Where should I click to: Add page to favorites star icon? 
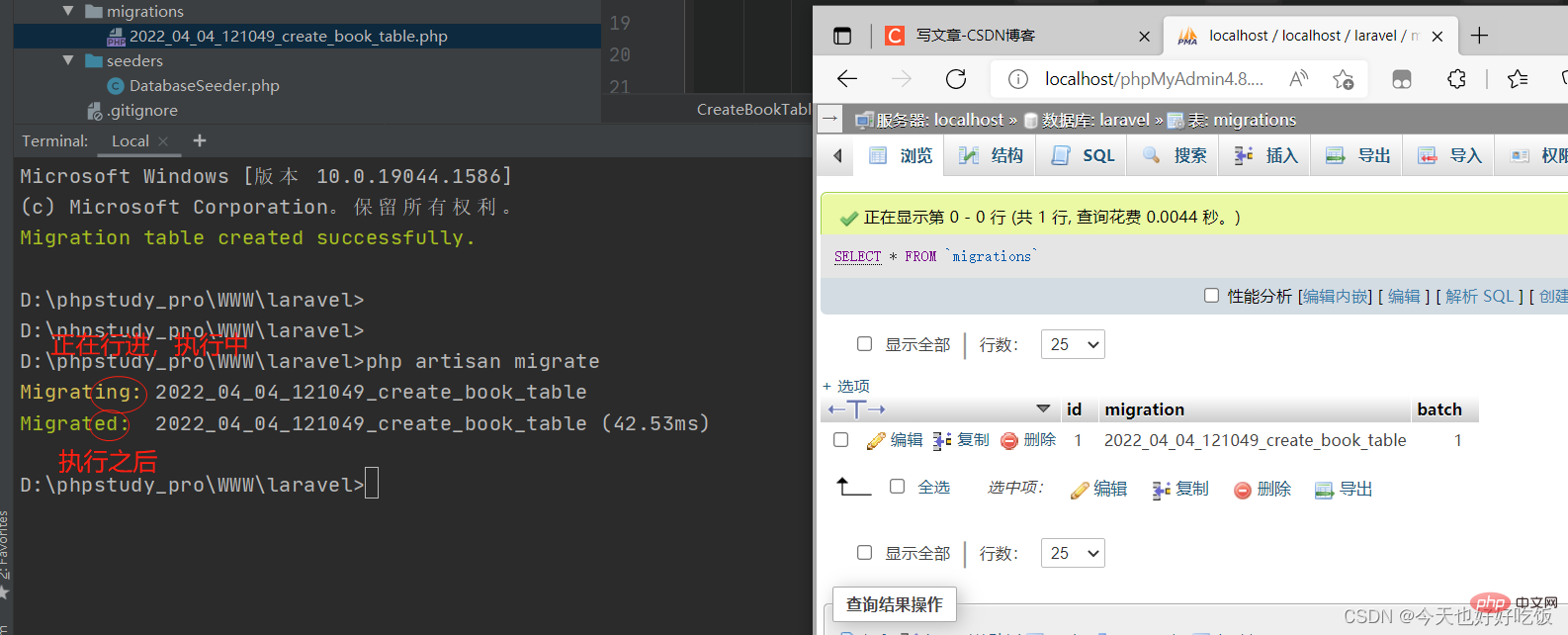click(x=1343, y=79)
